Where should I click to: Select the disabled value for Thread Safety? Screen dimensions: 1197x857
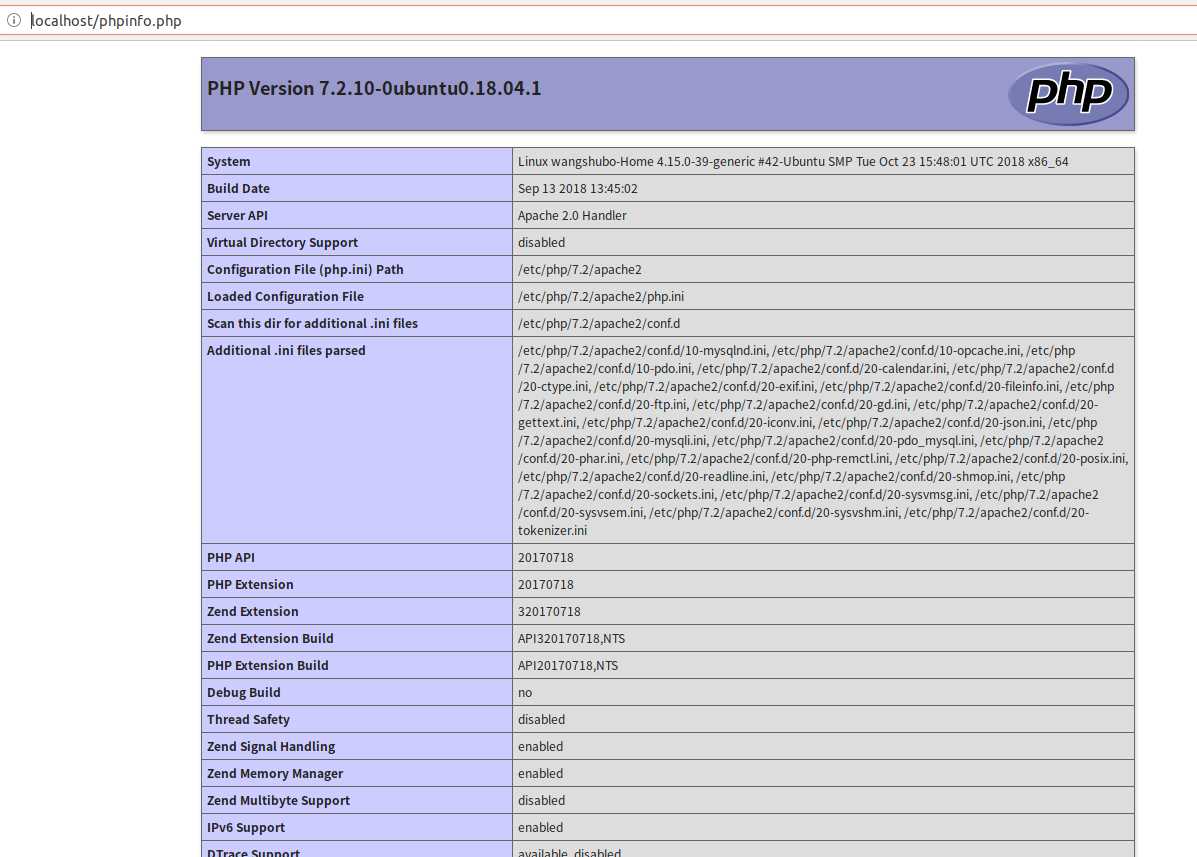(541, 720)
